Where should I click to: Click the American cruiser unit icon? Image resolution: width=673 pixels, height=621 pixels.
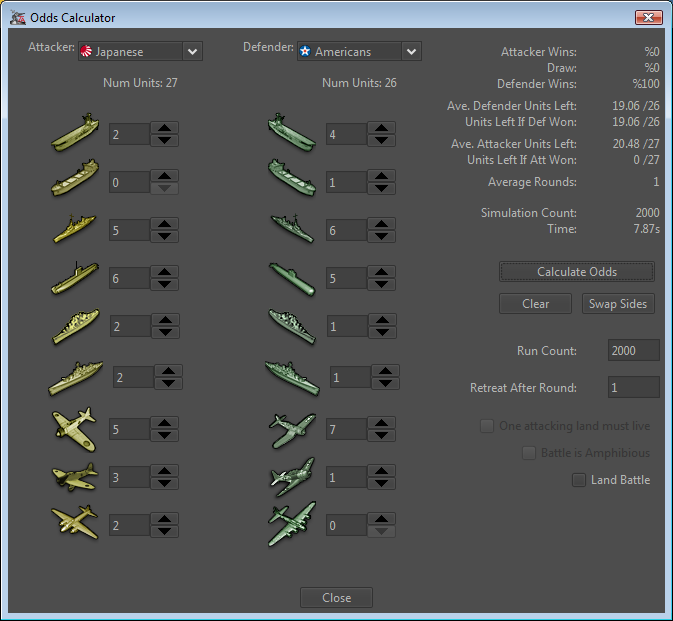292,326
